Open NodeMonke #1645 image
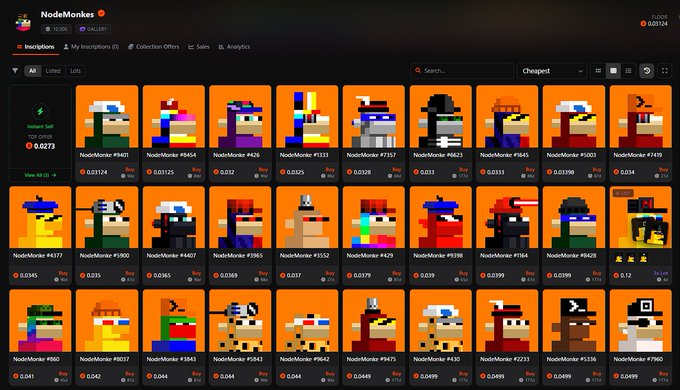 tap(507, 116)
